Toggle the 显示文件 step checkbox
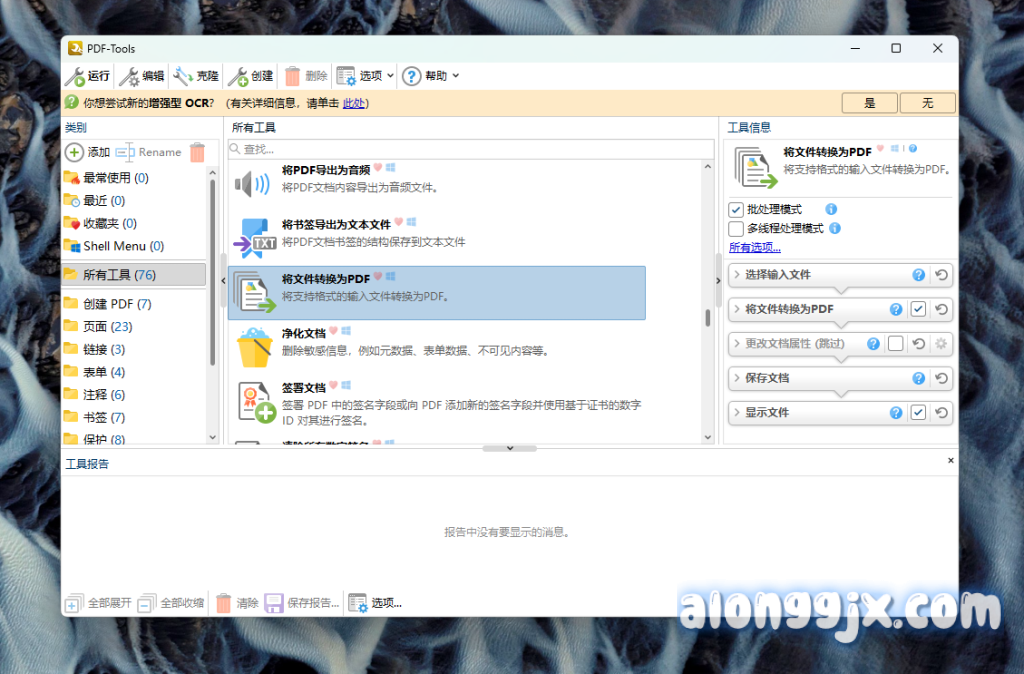The height and width of the screenshot is (674, 1024). tap(918, 412)
